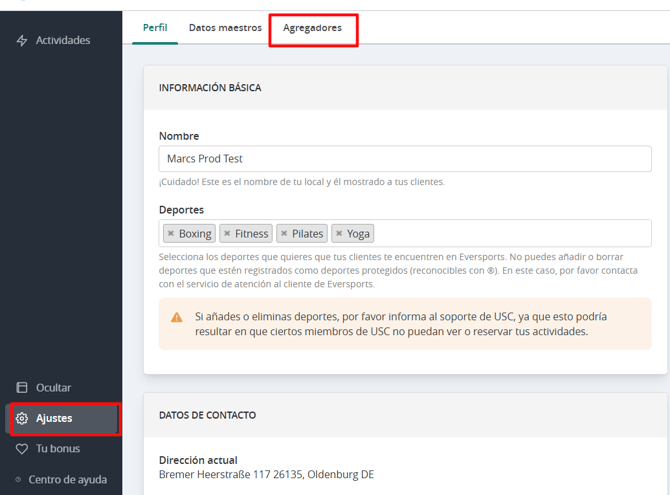Viewport: 670px width, 495px height.
Task: Click the Ocultar sidebar collapse icon
Action: (22, 387)
